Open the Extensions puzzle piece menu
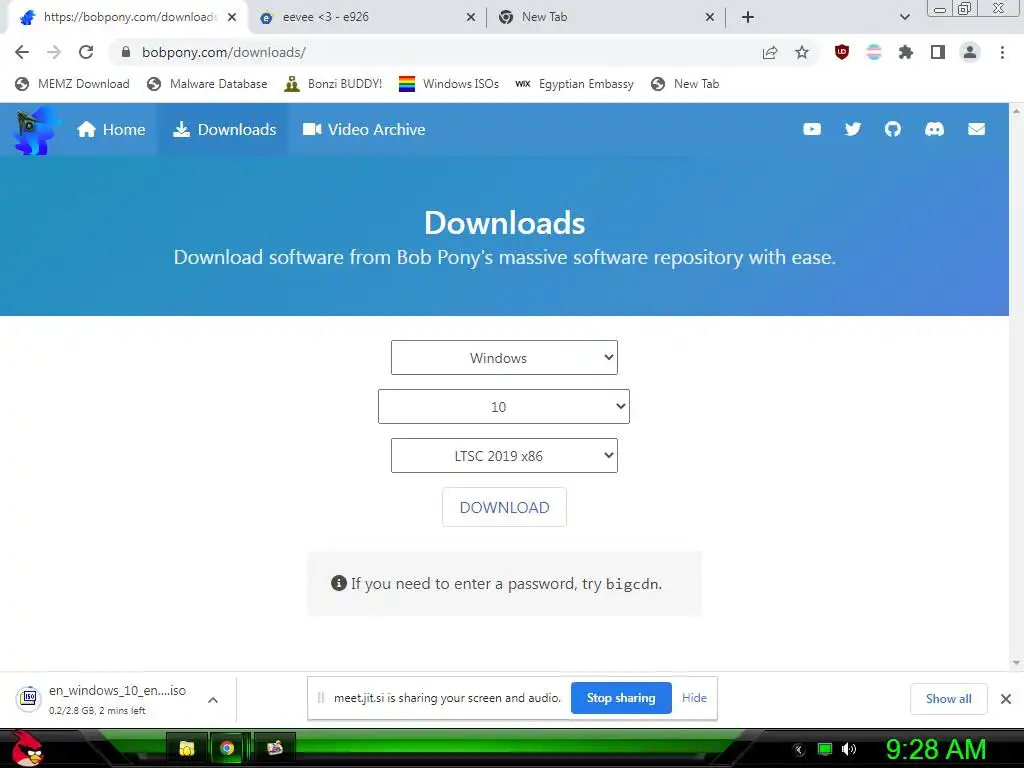The height and width of the screenshot is (768, 1024). click(x=906, y=52)
